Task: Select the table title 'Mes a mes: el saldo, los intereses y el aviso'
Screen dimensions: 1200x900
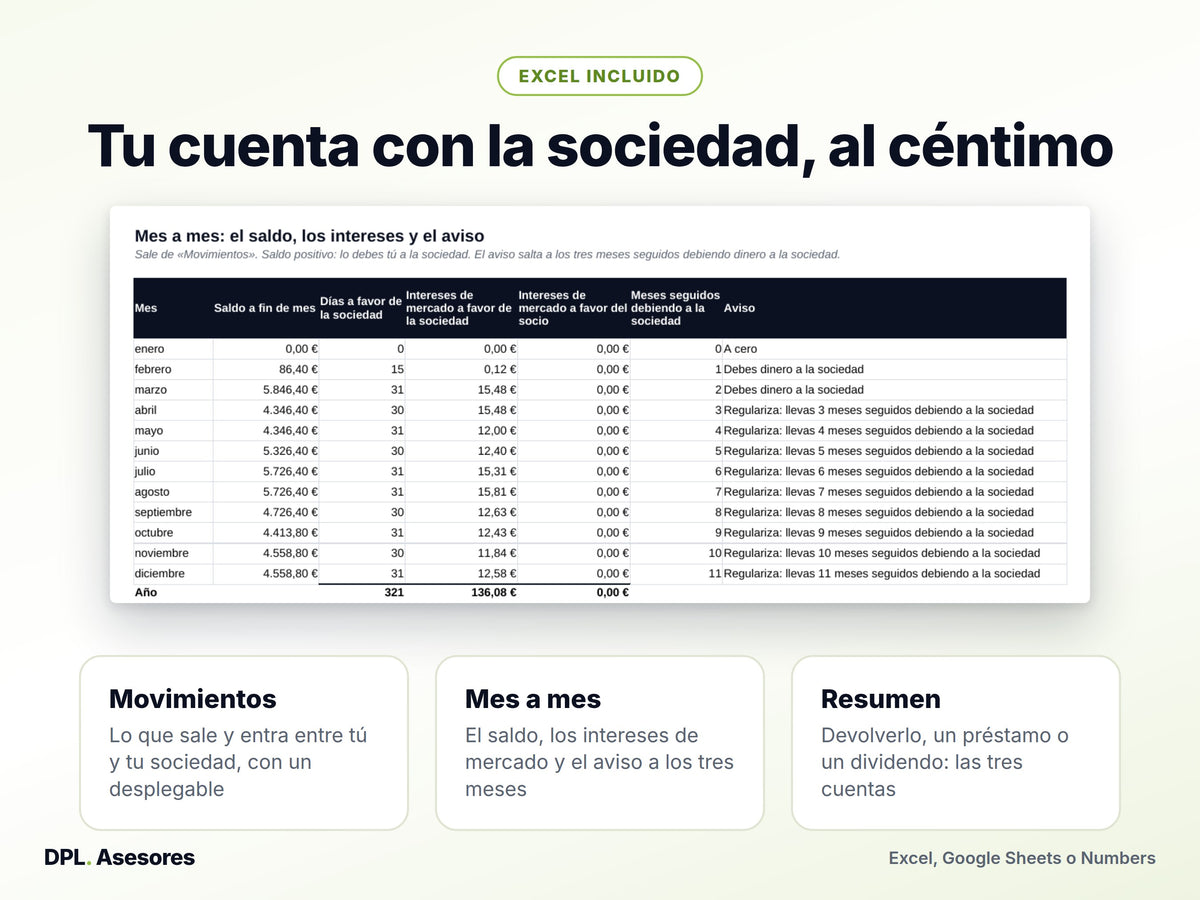Action: click(310, 236)
